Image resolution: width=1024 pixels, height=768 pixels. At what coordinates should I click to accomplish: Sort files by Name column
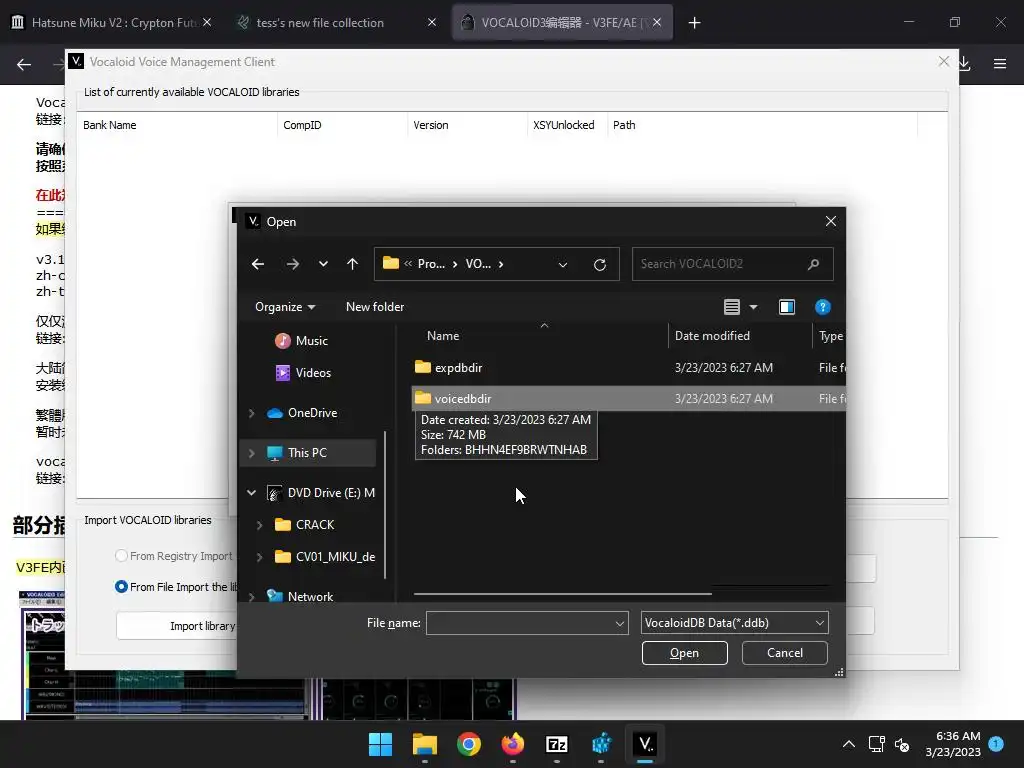point(443,336)
